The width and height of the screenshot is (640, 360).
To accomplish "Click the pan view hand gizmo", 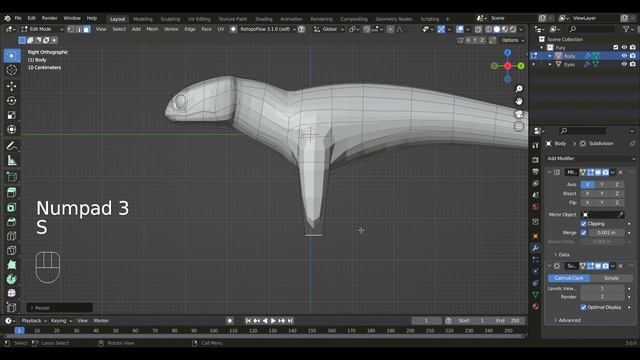I will (519, 101).
